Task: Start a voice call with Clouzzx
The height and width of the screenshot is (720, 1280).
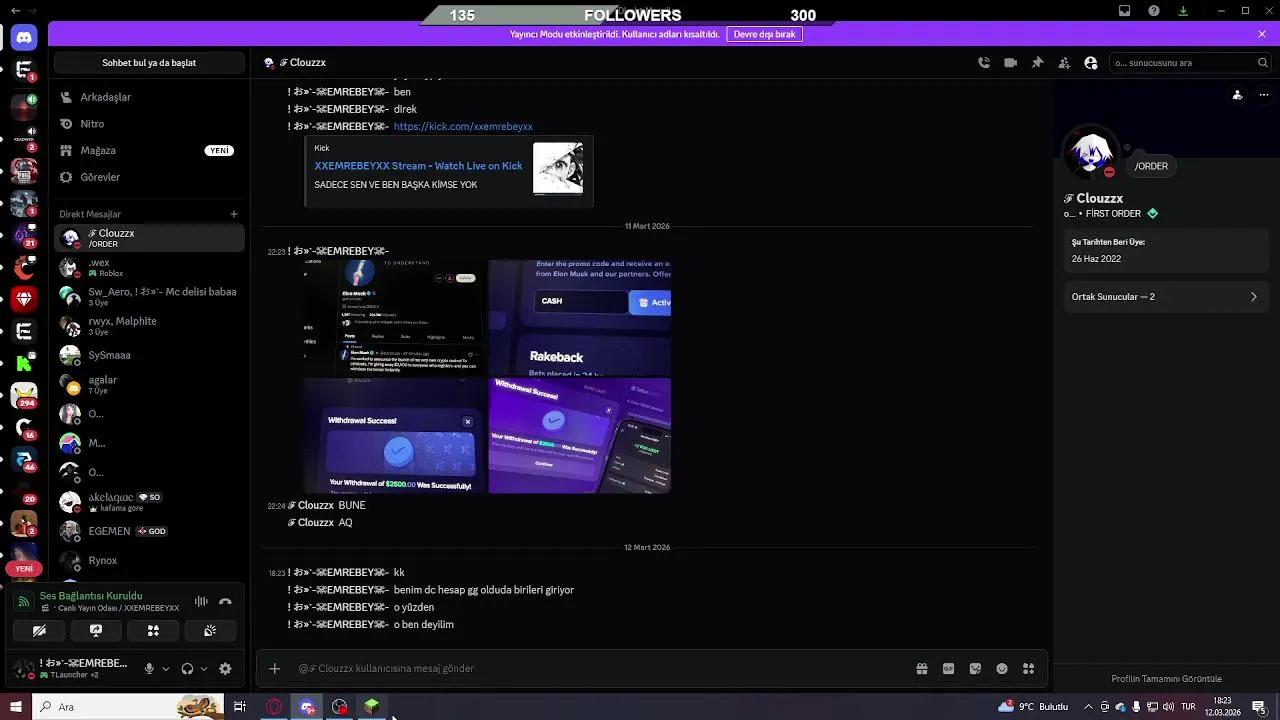Action: coord(983,62)
